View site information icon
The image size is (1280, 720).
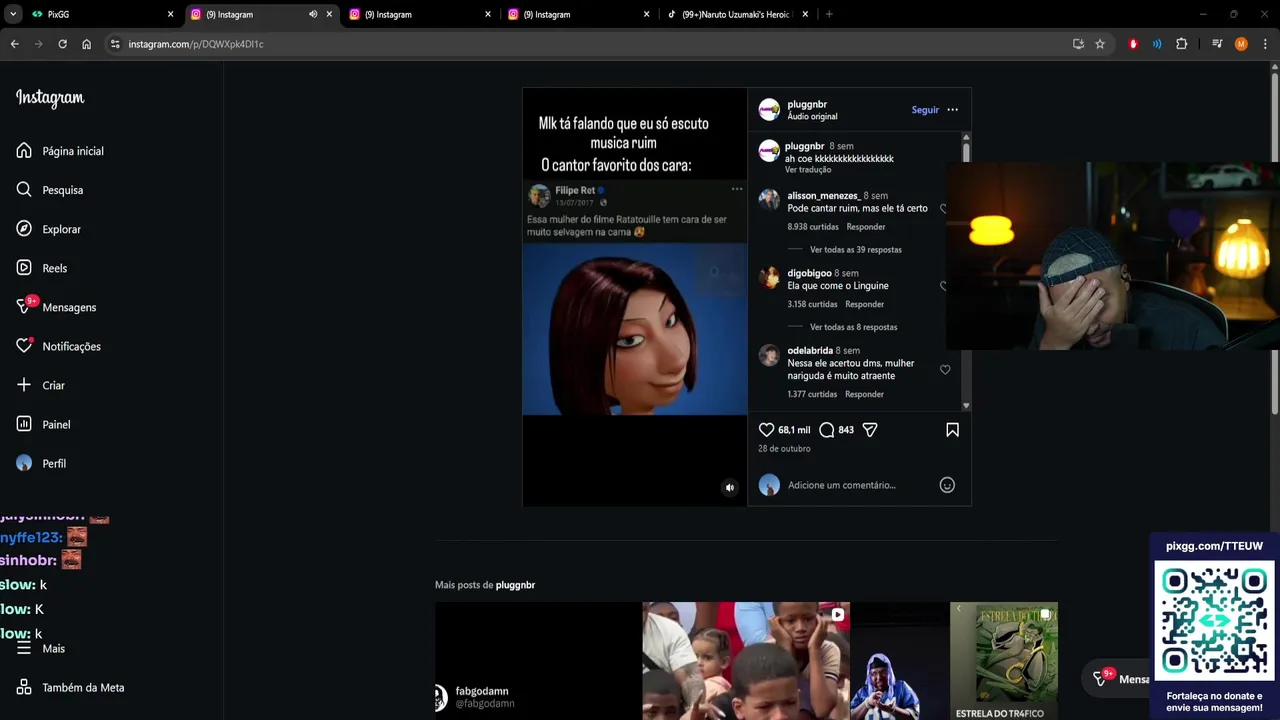(x=115, y=44)
